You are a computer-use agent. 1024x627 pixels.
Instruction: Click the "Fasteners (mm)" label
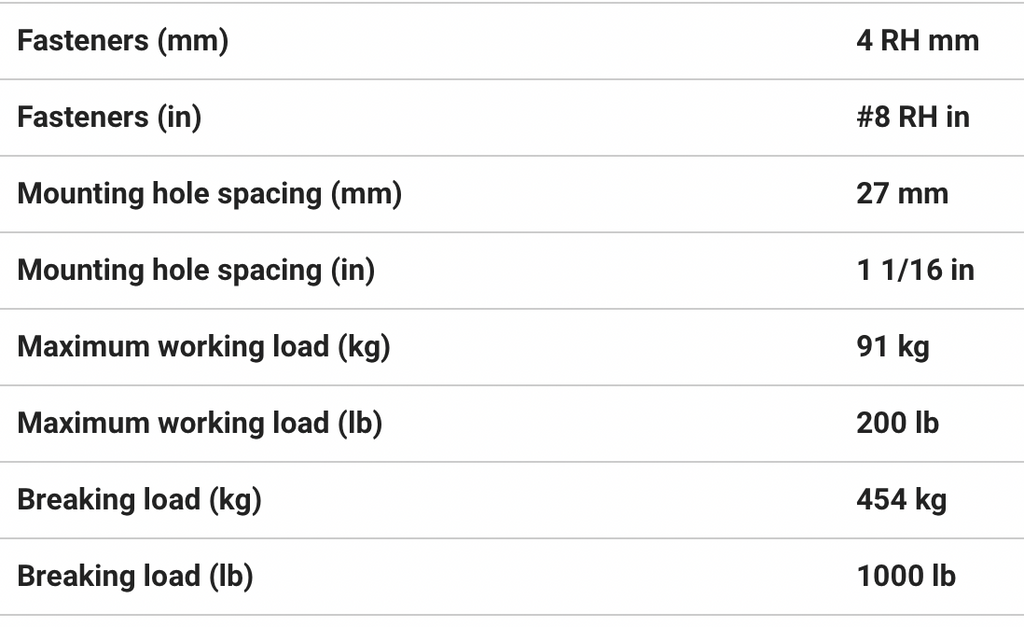(x=123, y=41)
